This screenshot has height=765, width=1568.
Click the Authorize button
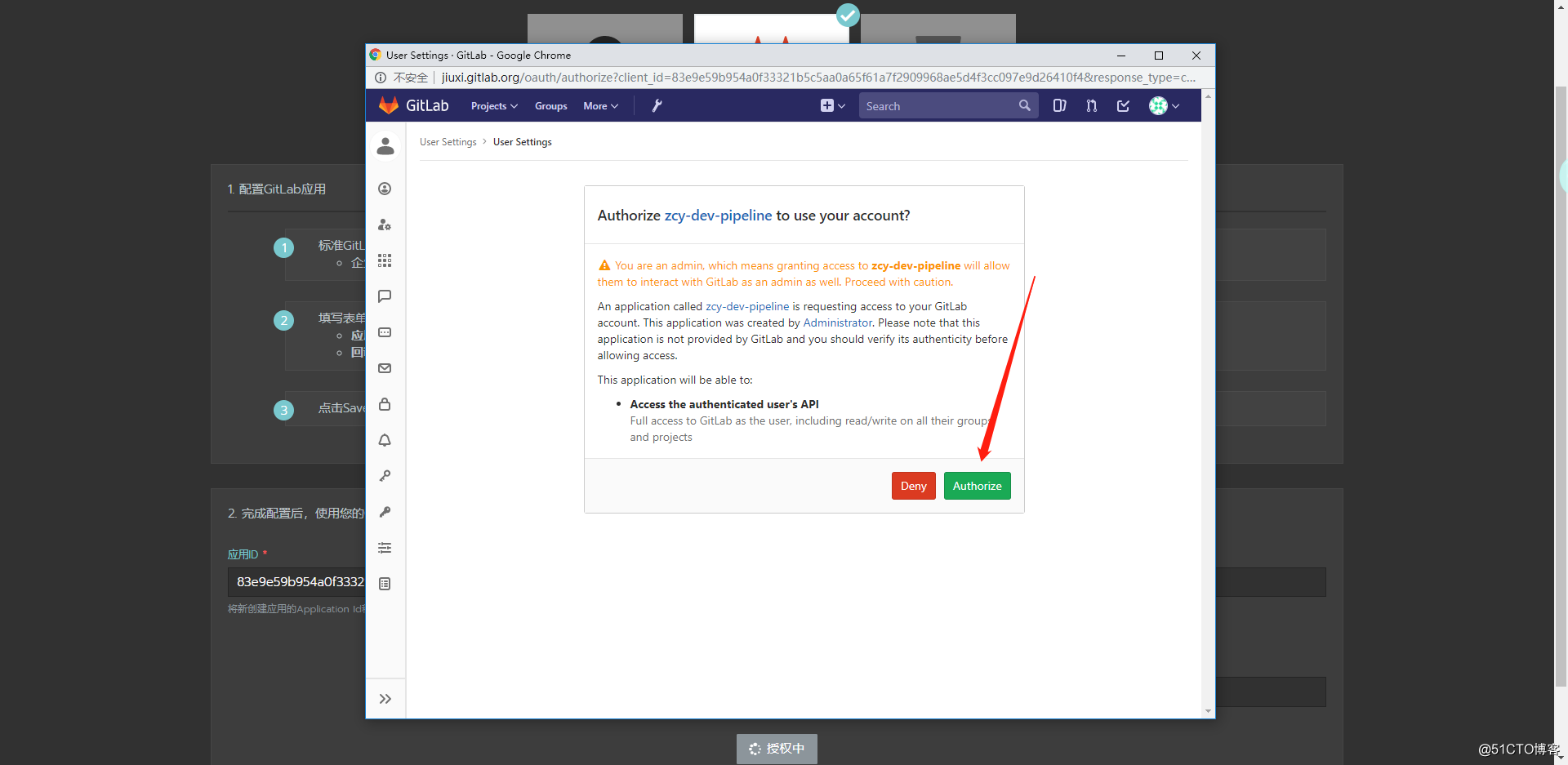[977, 486]
